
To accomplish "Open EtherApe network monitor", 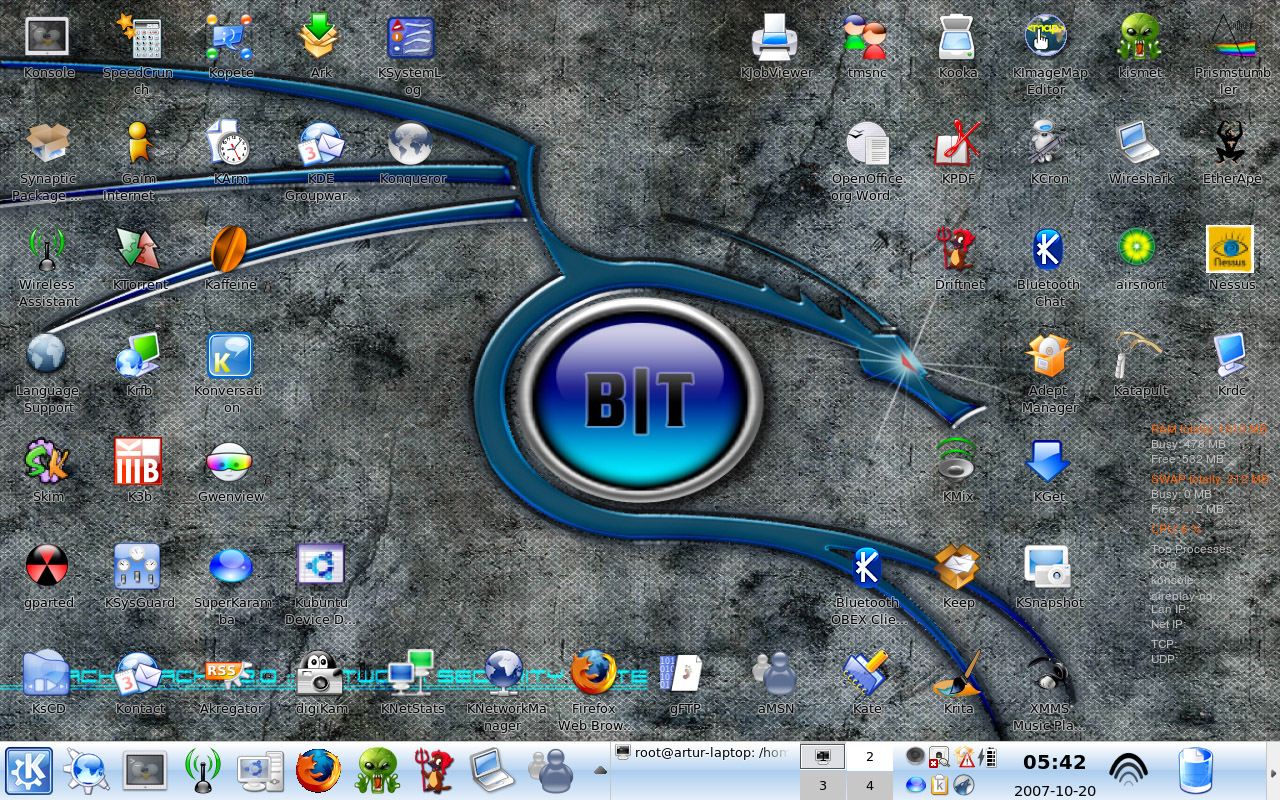I will 1231,143.
